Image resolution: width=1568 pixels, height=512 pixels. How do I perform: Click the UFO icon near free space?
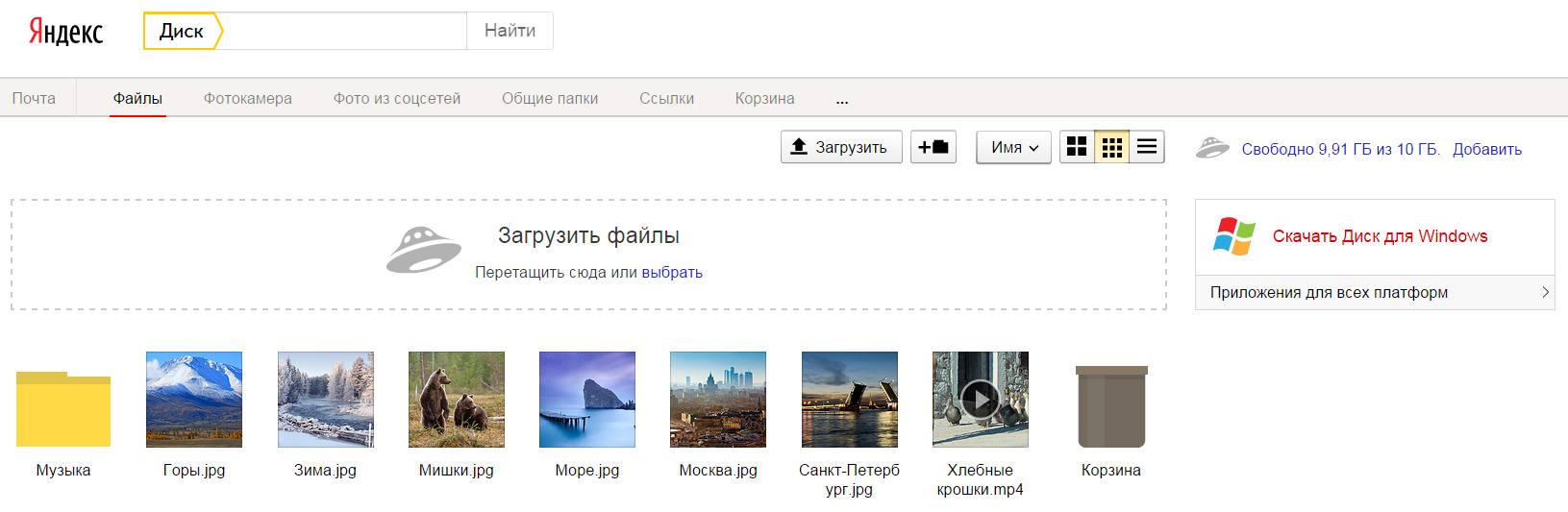[1212, 148]
